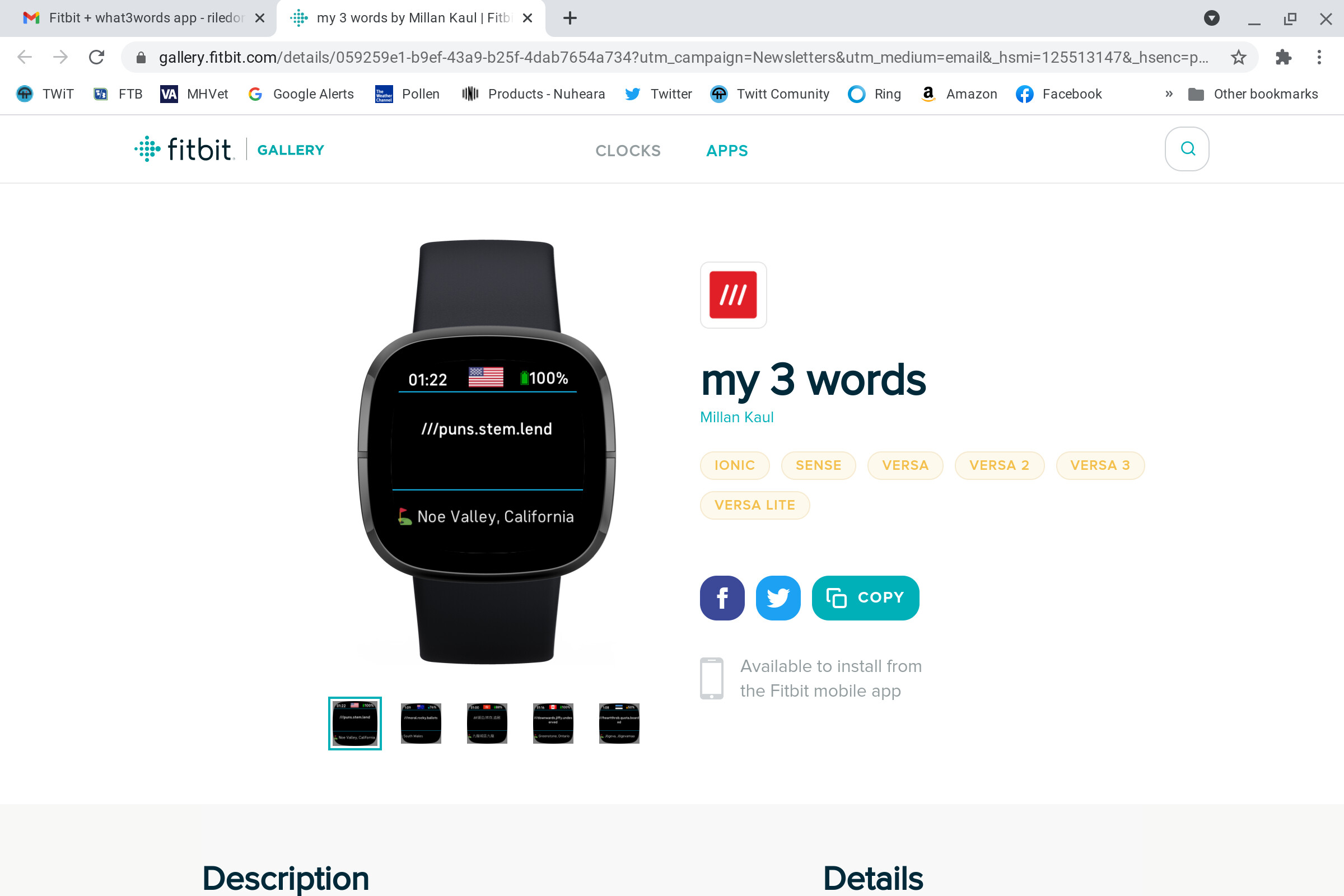Bookmark this page with star icon
Viewport: 1344px width, 896px height.
[1238, 57]
